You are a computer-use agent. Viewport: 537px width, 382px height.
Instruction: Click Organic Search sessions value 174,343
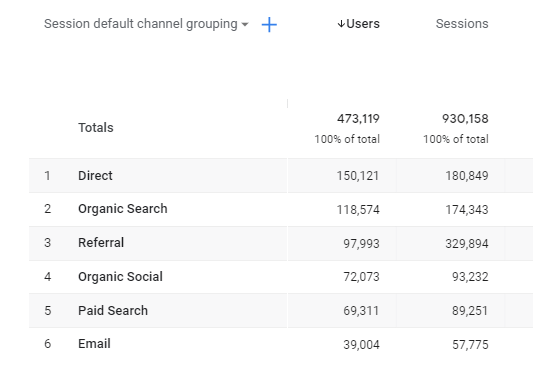click(x=467, y=209)
